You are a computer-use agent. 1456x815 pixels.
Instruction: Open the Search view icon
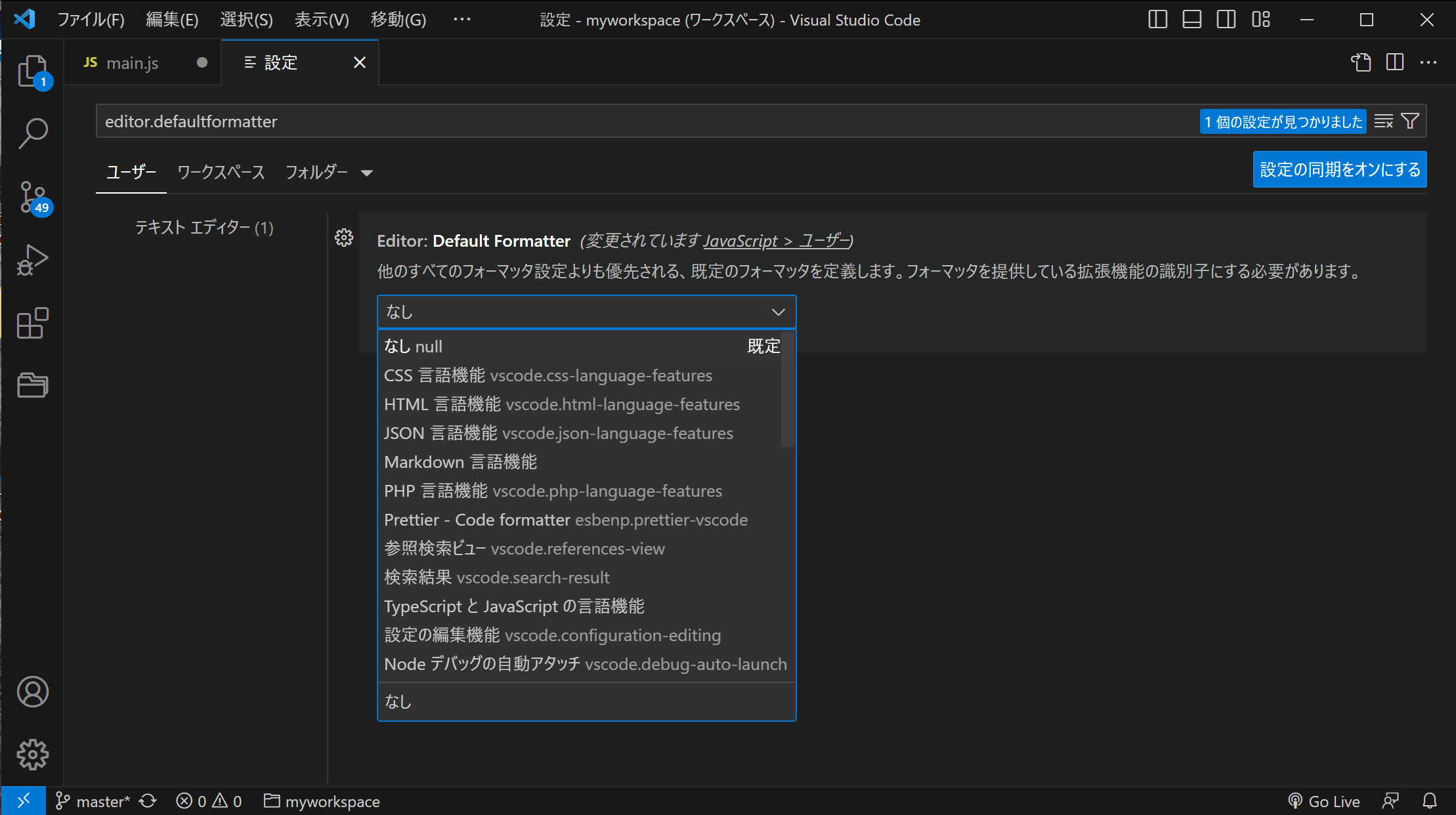33,133
